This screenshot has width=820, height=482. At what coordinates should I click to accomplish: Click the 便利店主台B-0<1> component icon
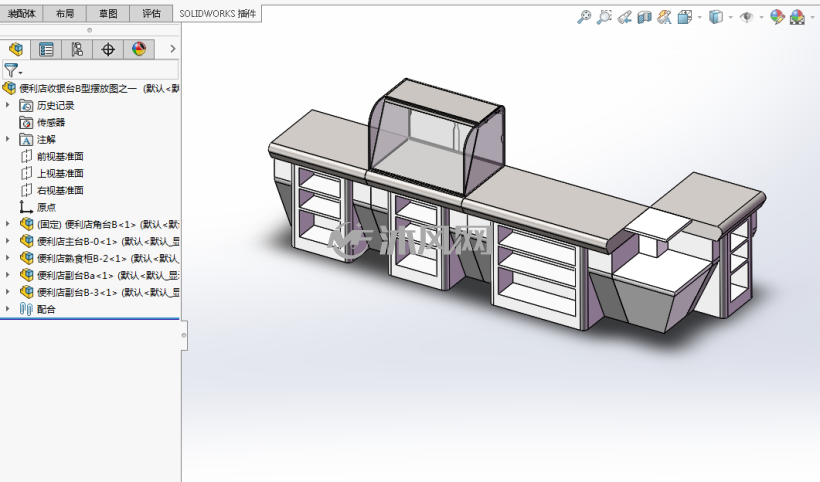coord(26,241)
